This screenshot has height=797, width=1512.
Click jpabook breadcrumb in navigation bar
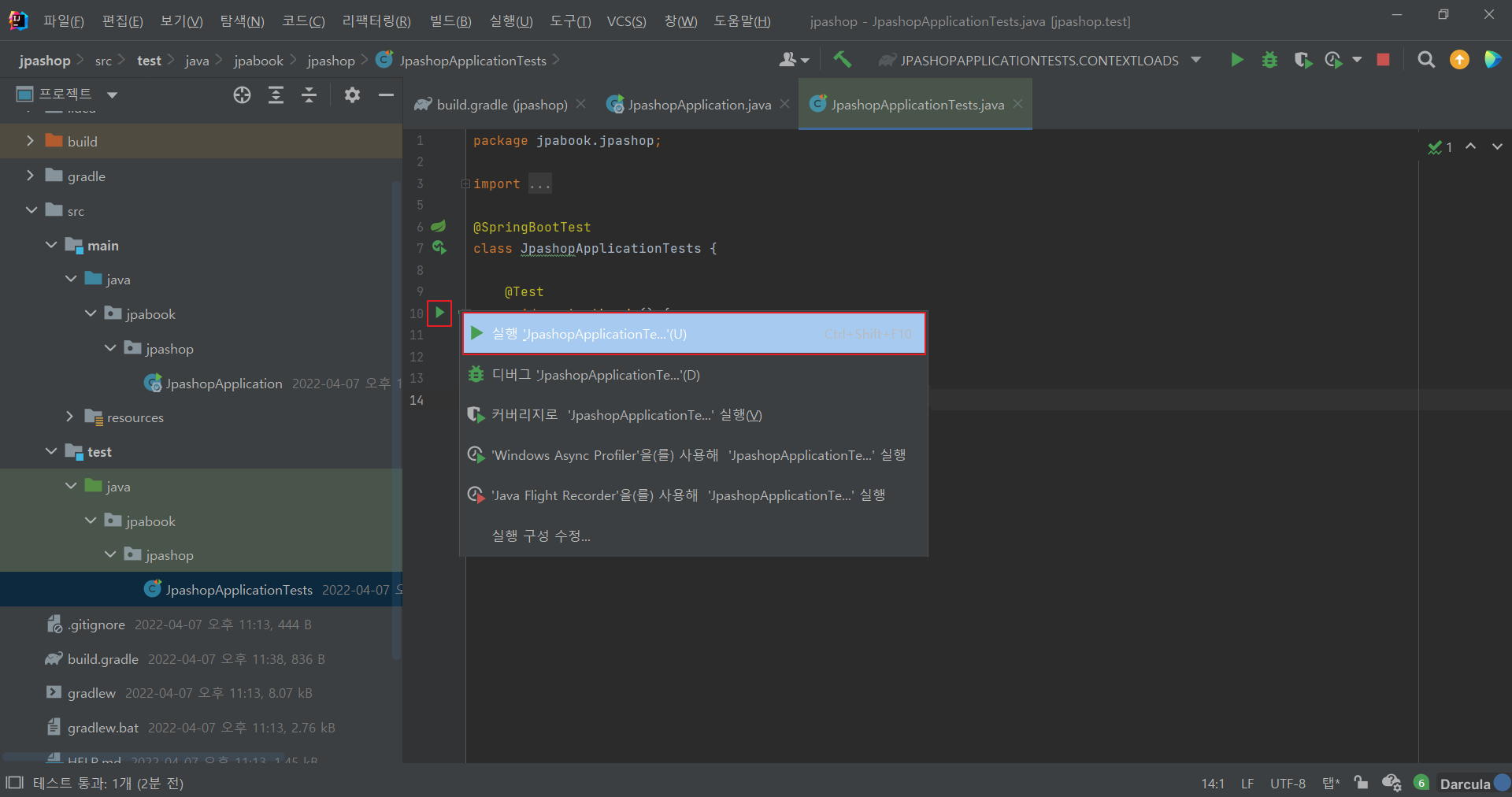[x=258, y=61]
